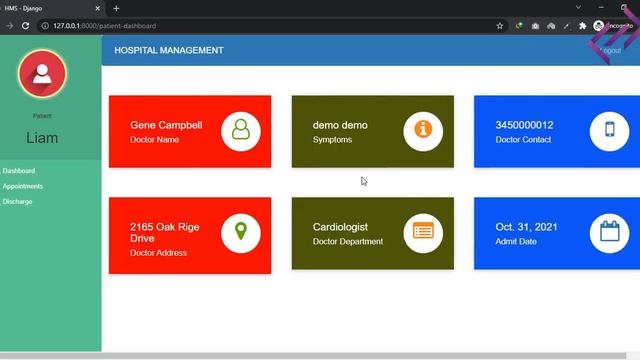Click the pen extension icon
The height and width of the screenshot is (360, 640).
[567, 26]
